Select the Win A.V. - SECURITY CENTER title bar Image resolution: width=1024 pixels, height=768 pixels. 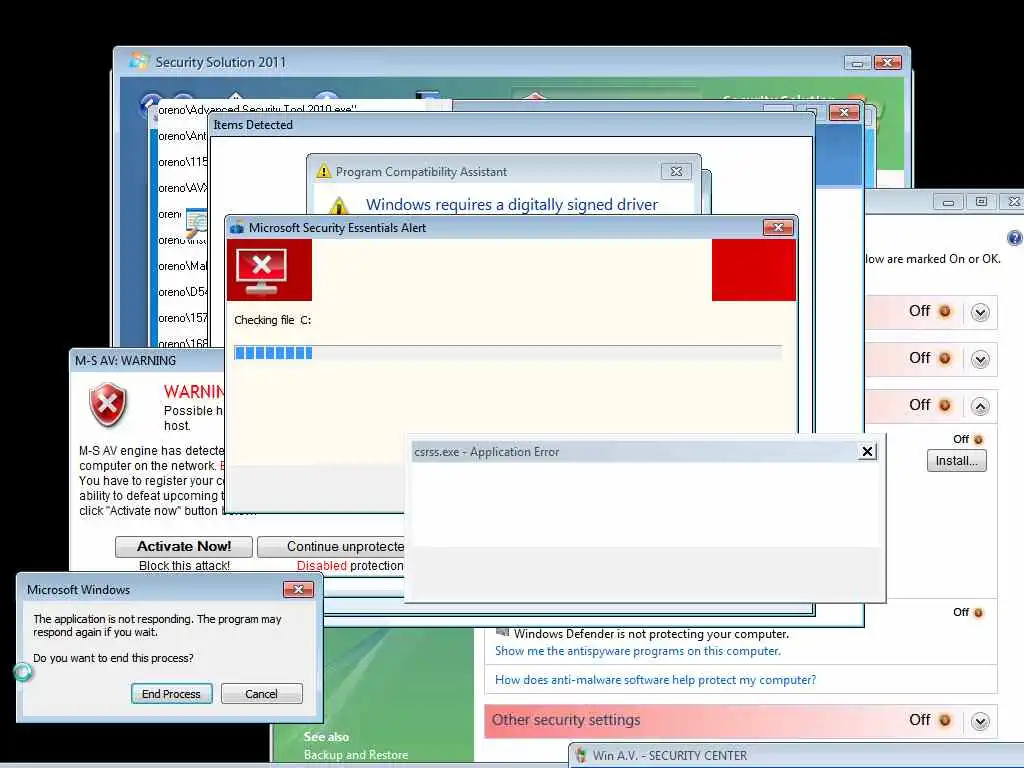coord(795,756)
